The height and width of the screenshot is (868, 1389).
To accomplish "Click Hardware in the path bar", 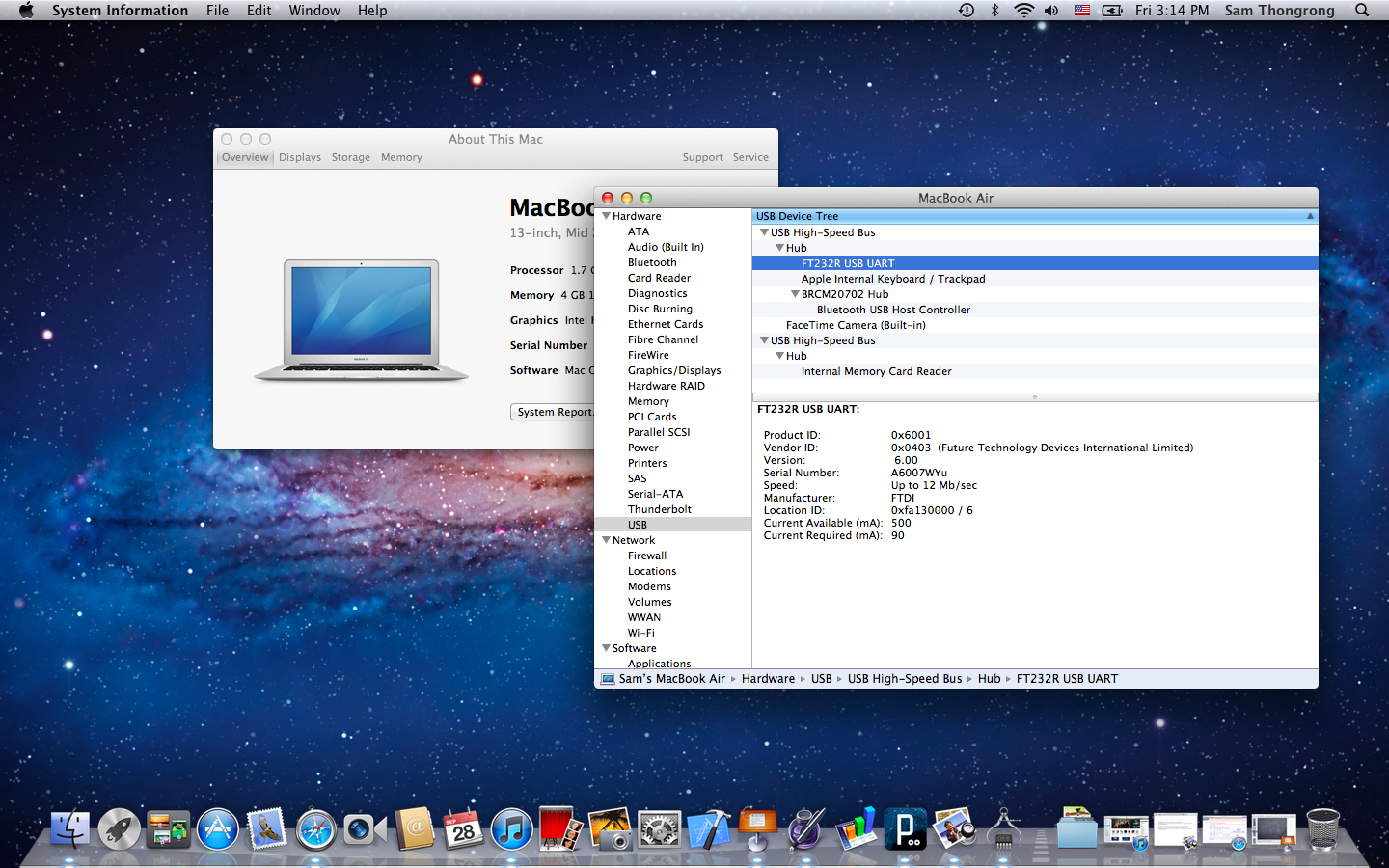I will click(x=768, y=679).
